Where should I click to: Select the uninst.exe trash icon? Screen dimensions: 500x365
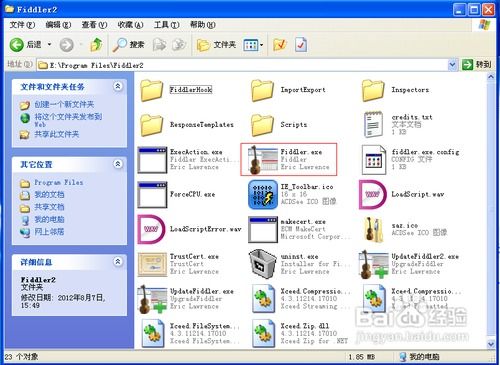point(263,264)
